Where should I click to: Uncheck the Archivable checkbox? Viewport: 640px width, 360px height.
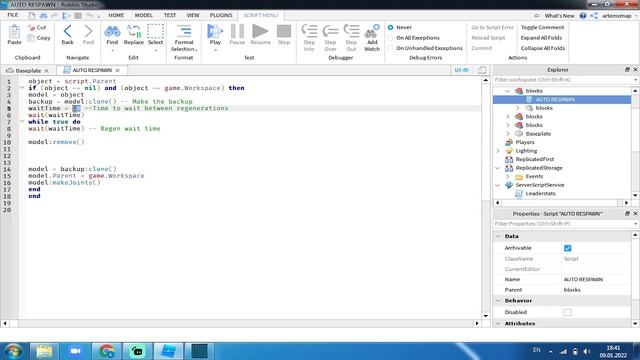tap(567, 248)
